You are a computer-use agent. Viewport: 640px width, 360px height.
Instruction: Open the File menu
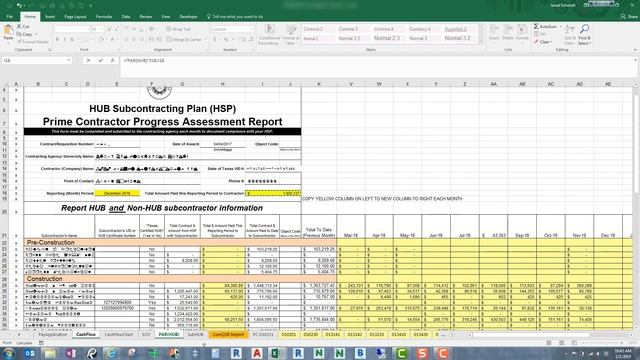(9, 17)
